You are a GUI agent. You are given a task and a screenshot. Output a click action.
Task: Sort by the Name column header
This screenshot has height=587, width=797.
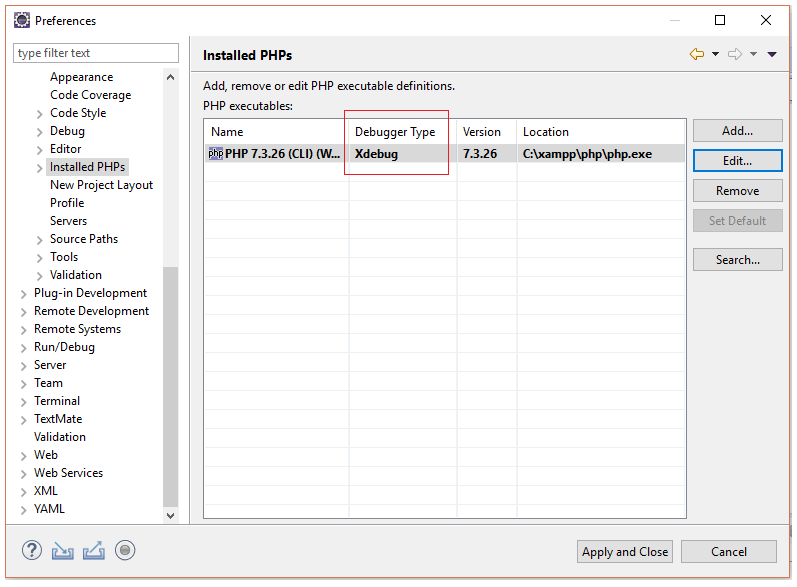pyautogui.click(x=277, y=132)
